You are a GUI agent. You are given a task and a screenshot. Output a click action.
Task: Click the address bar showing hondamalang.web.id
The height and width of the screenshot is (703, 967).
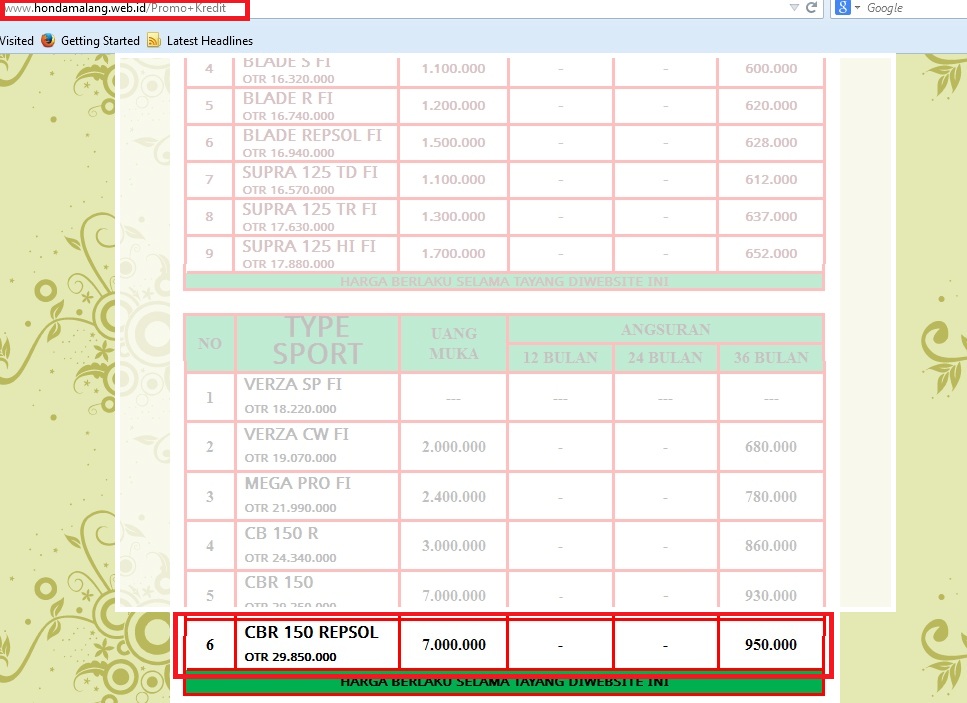tap(400, 8)
